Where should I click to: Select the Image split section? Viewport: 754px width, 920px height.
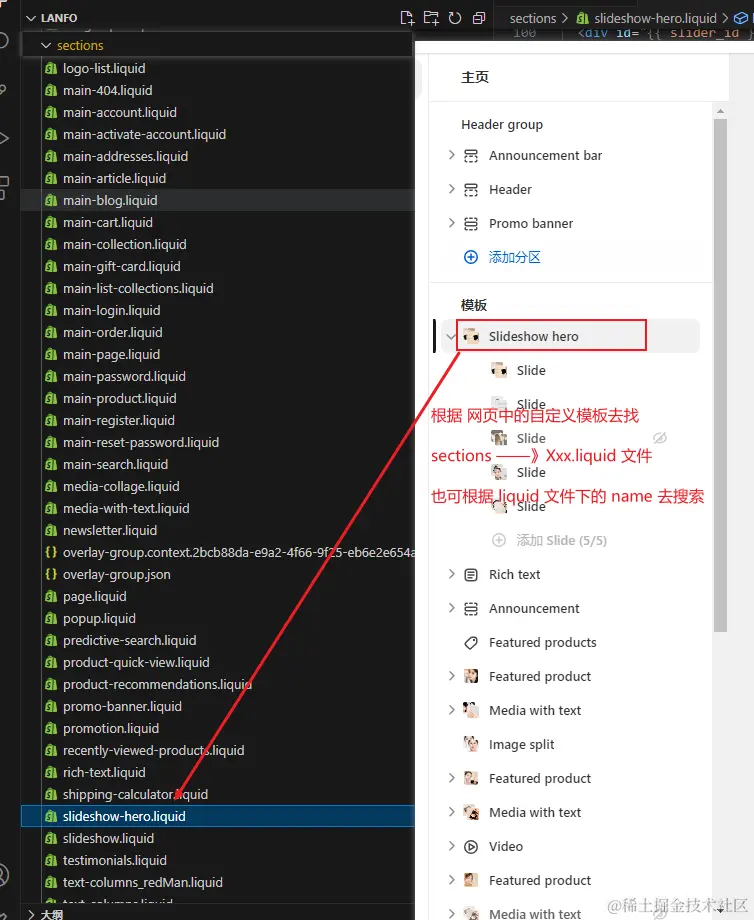pyautogui.click(x=522, y=745)
